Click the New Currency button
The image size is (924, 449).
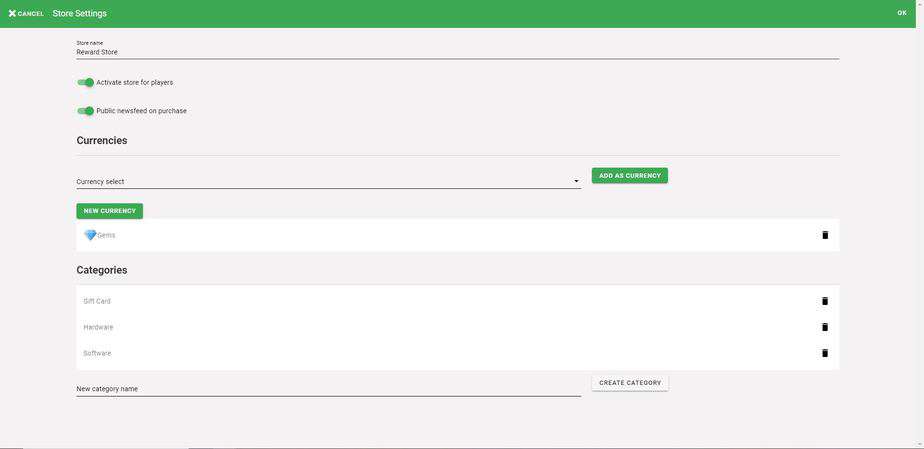pos(110,211)
